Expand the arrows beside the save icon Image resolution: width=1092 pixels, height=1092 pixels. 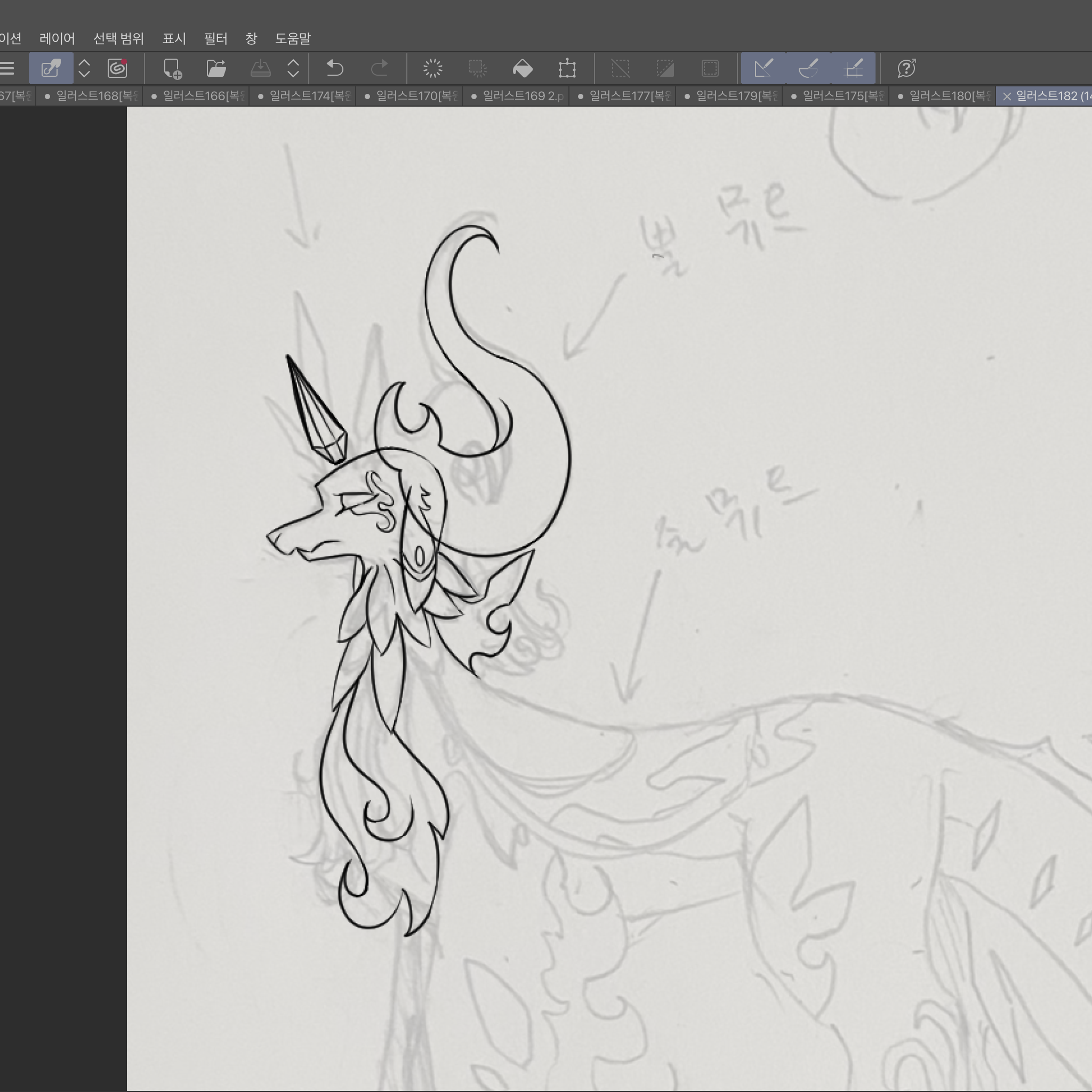click(x=293, y=68)
